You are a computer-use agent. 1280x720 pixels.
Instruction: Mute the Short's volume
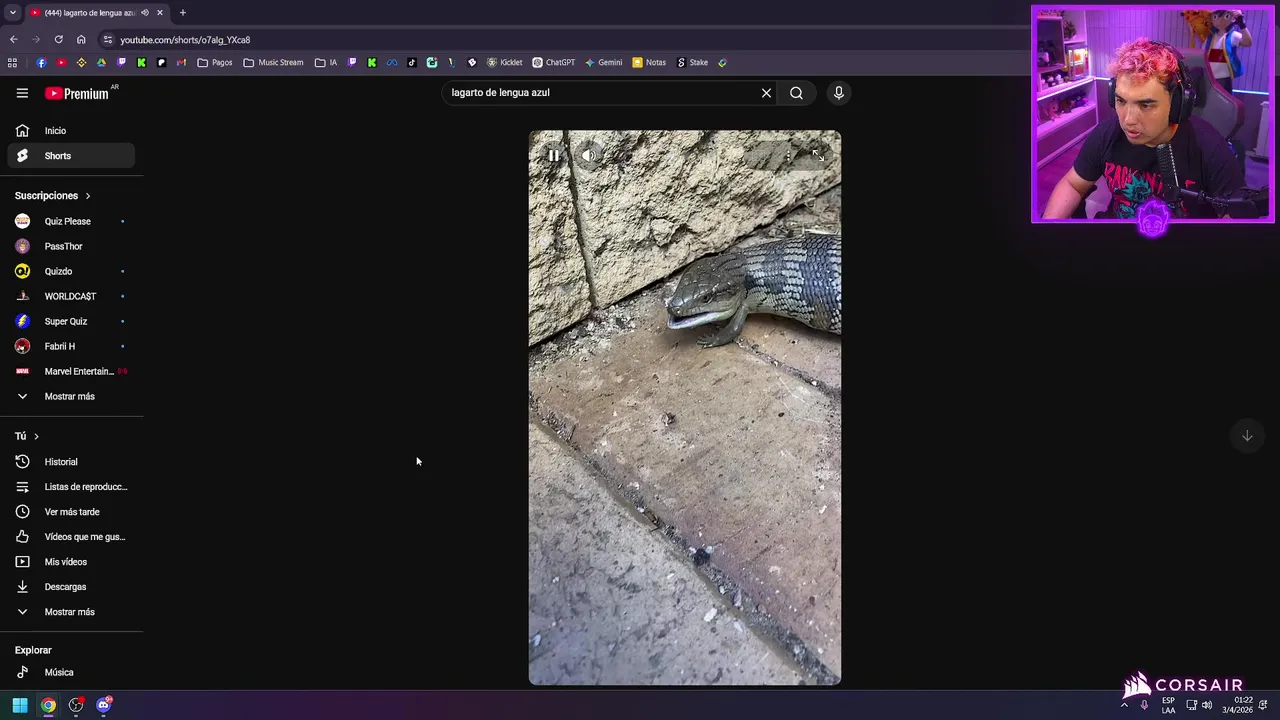(589, 155)
